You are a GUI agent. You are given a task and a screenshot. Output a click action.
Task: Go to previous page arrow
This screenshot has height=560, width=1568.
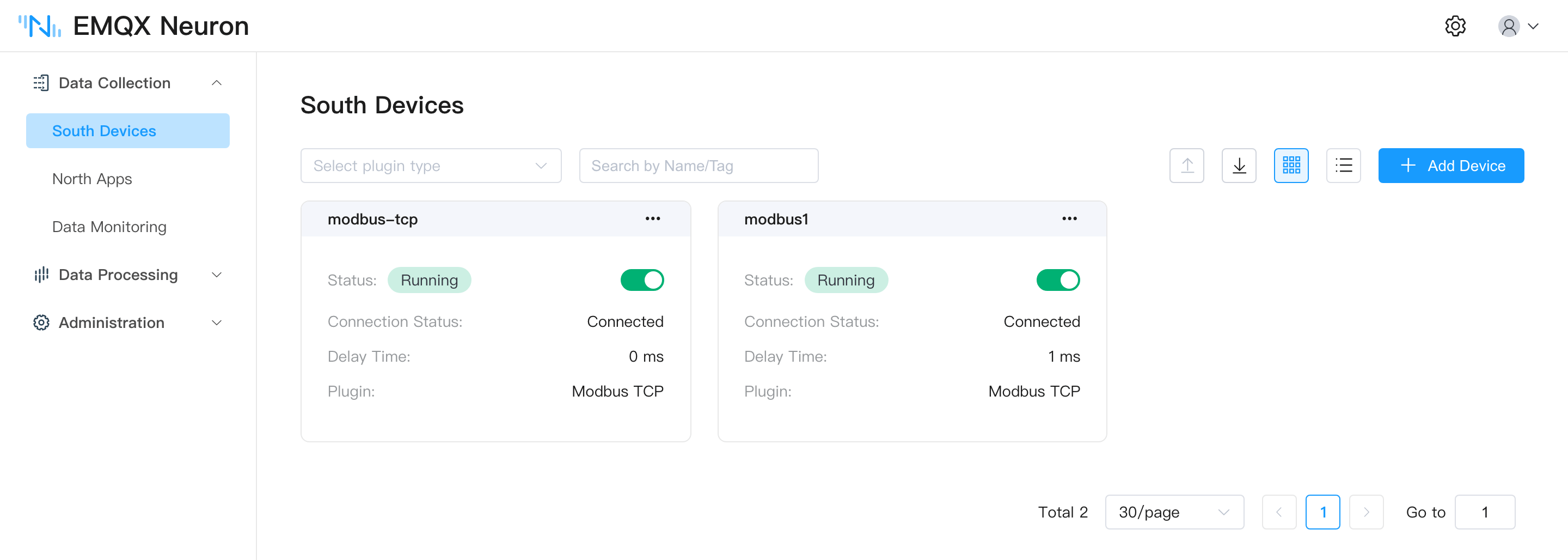1279,513
